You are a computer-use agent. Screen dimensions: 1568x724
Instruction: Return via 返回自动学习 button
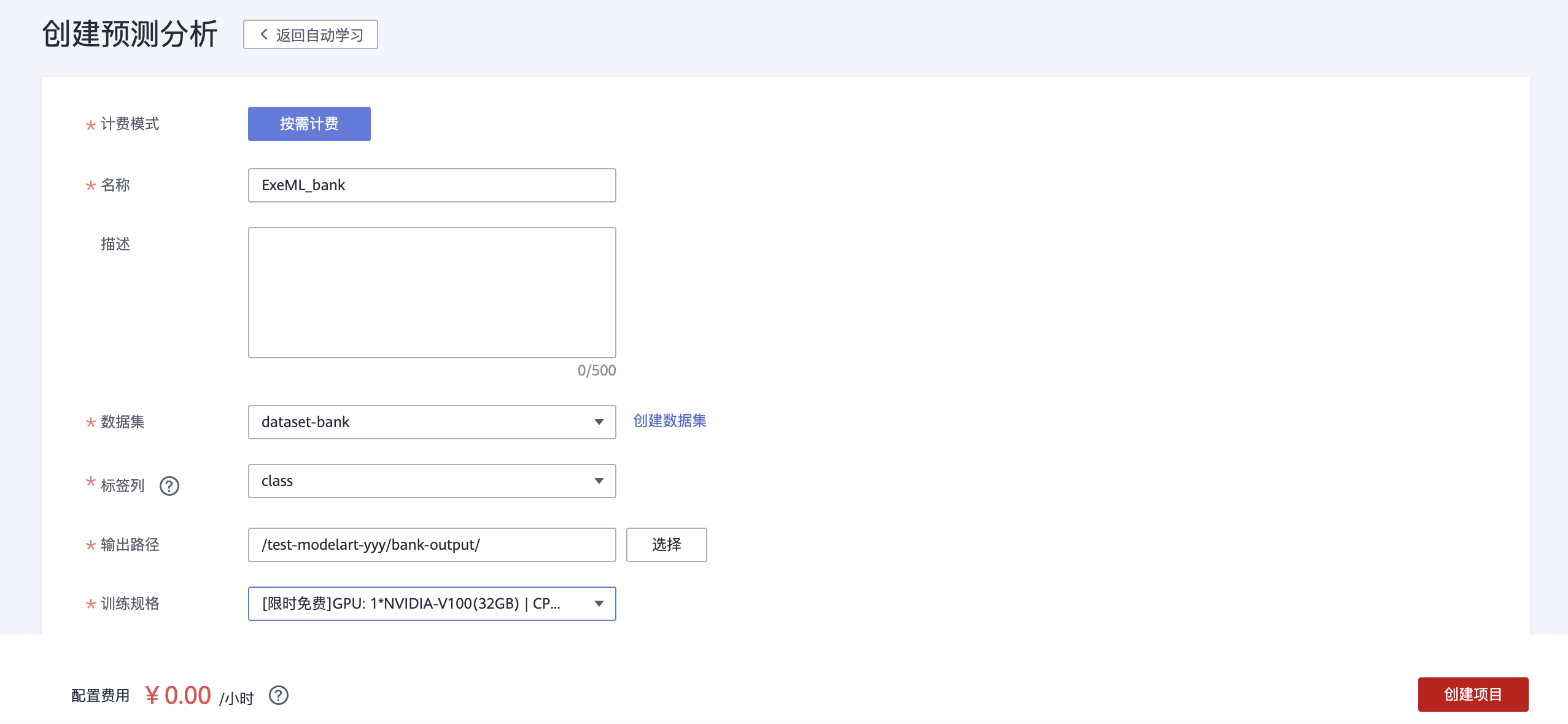click(x=318, y=34)
